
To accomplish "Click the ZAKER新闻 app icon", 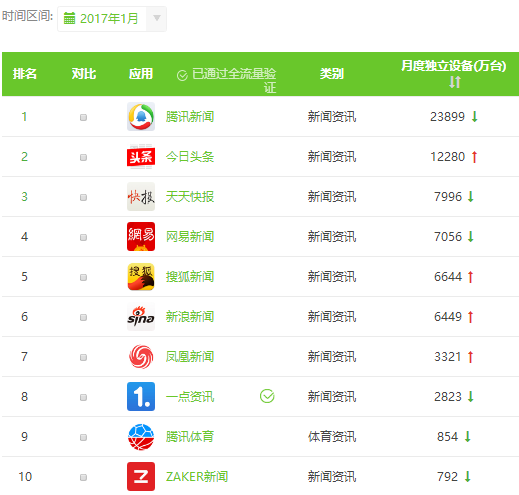I will point(141,477).
